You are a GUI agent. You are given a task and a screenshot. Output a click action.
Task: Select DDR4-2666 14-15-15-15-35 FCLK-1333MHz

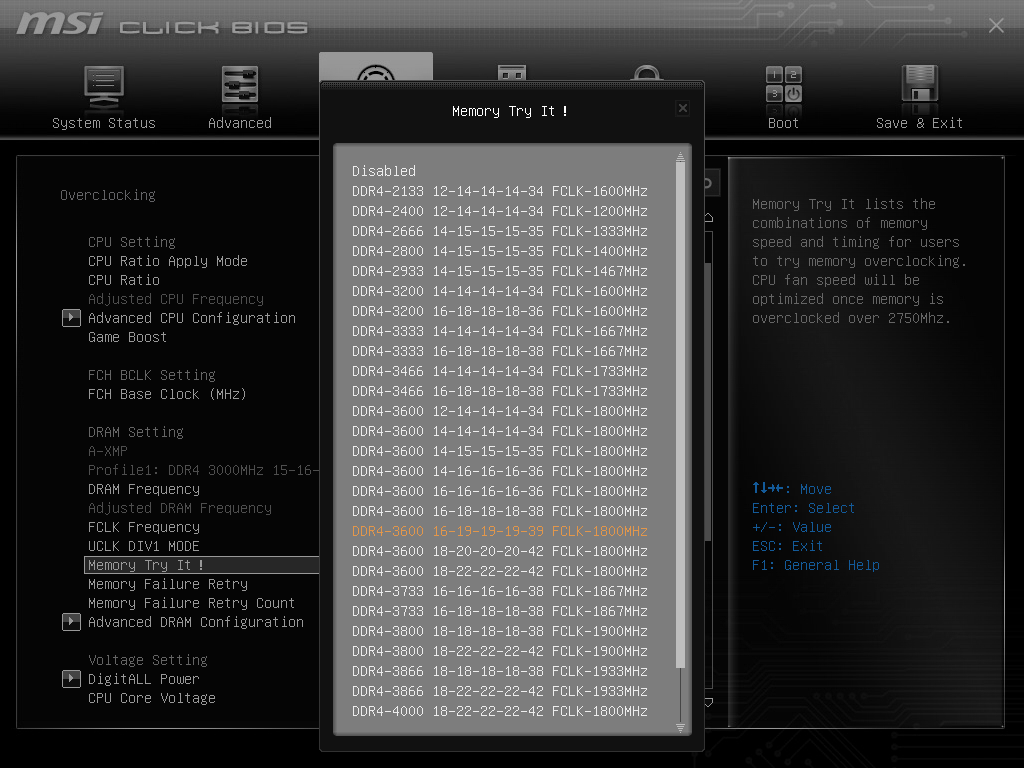pyautogui.click(x=500, y=231)
